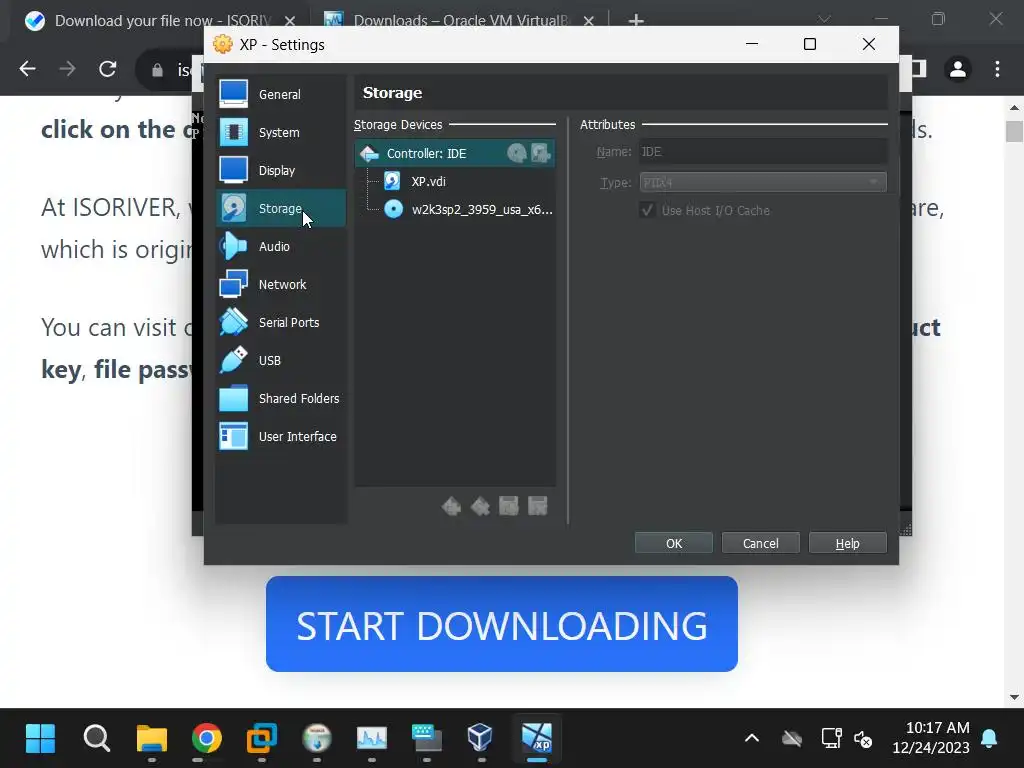Click scrollbar down arrow on the webpage
The image size is (1024, 768).
(x=1014, y=697)
